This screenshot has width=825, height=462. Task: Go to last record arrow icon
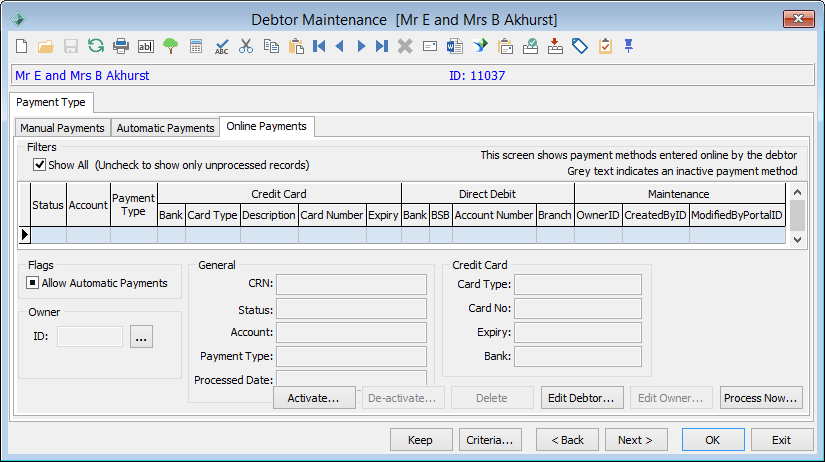point(382,46)
